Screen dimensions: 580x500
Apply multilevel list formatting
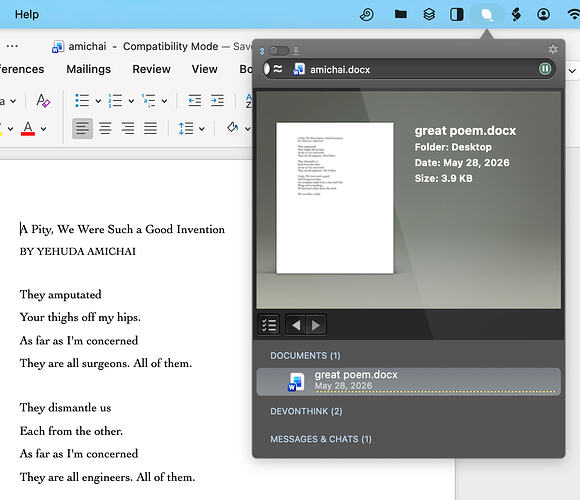coord(149,101)
